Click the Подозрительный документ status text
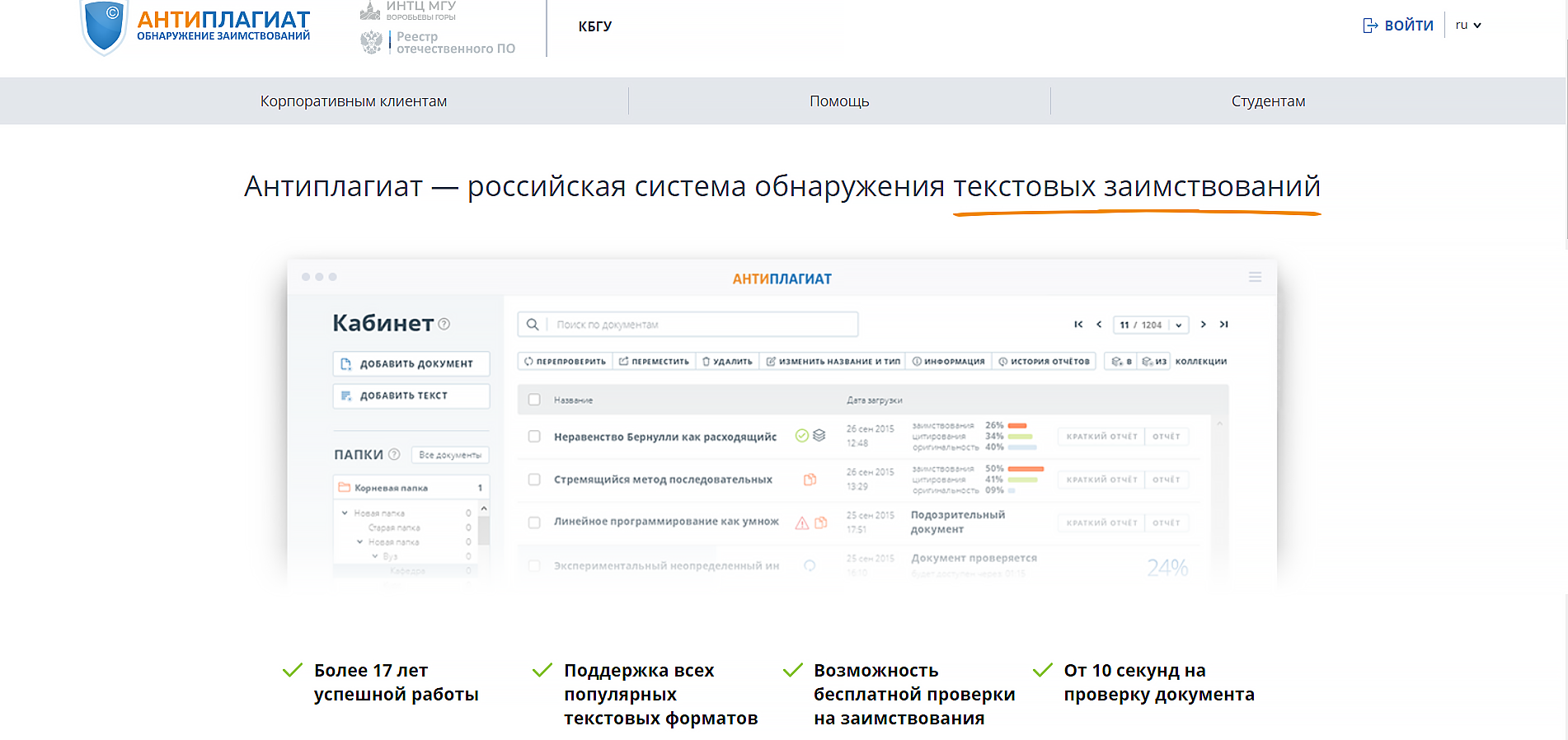1568x740 pixels. click(x=957, y=522)
